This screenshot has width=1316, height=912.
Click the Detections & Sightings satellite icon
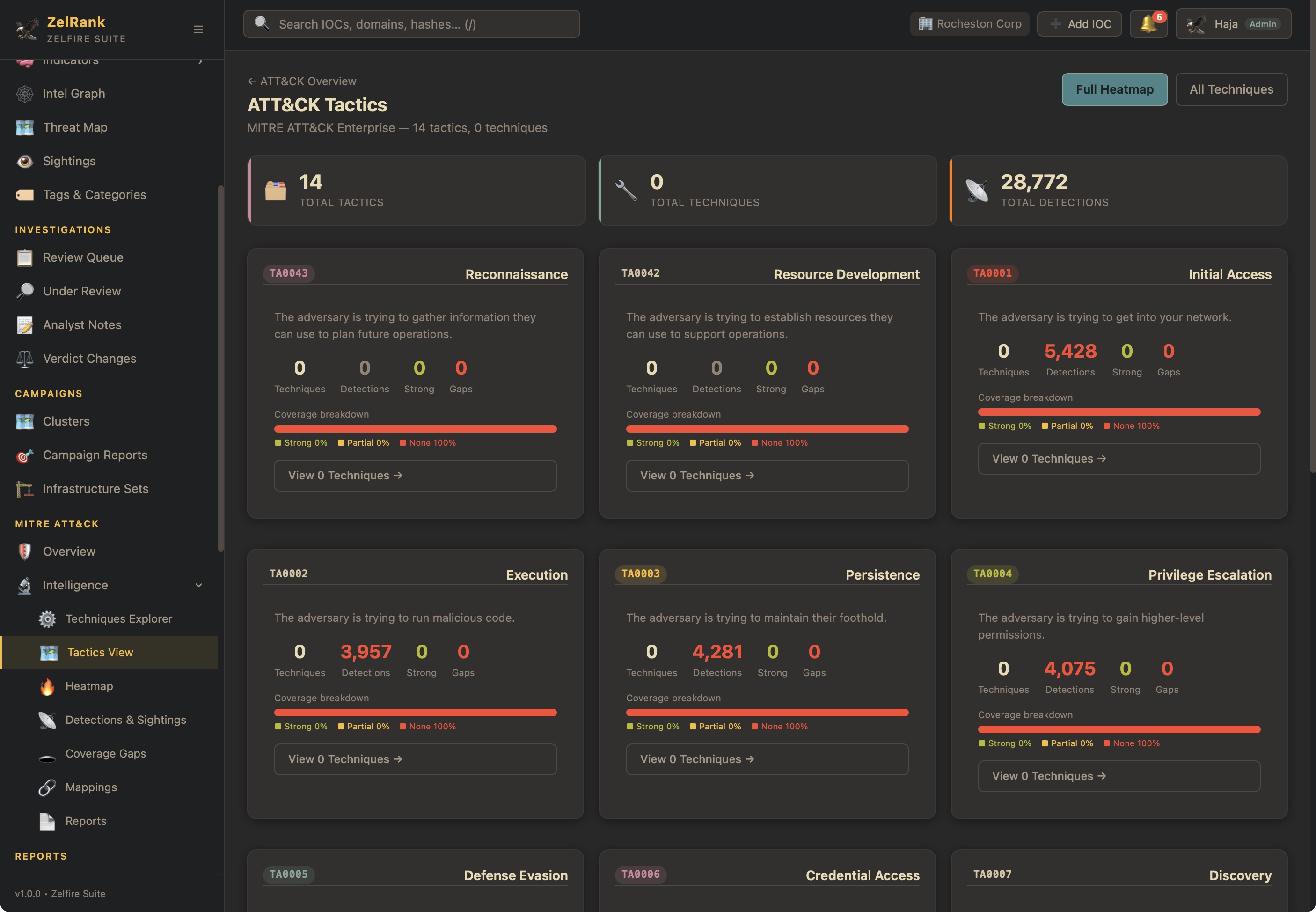coord(47,720)
